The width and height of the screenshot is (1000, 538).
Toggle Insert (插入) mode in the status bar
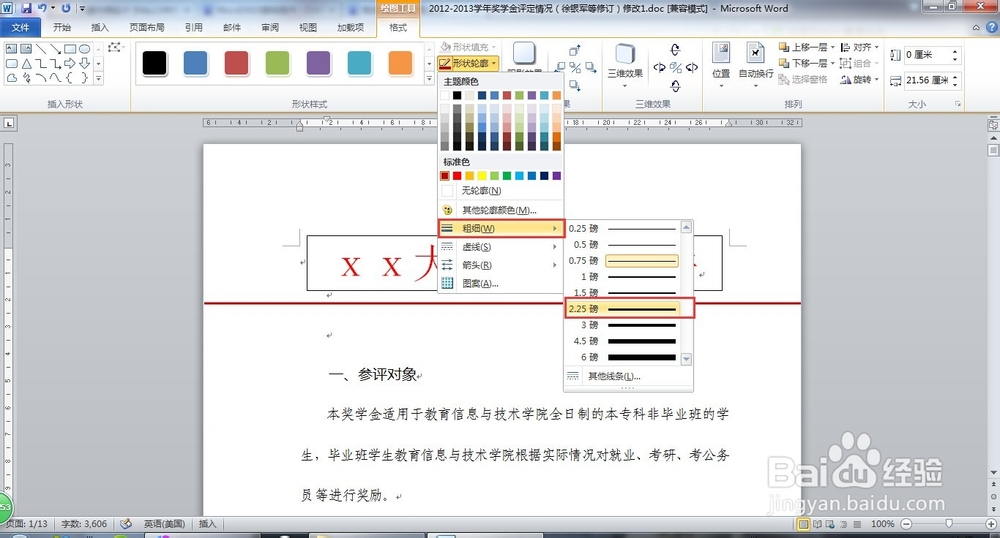pos(207,524)
